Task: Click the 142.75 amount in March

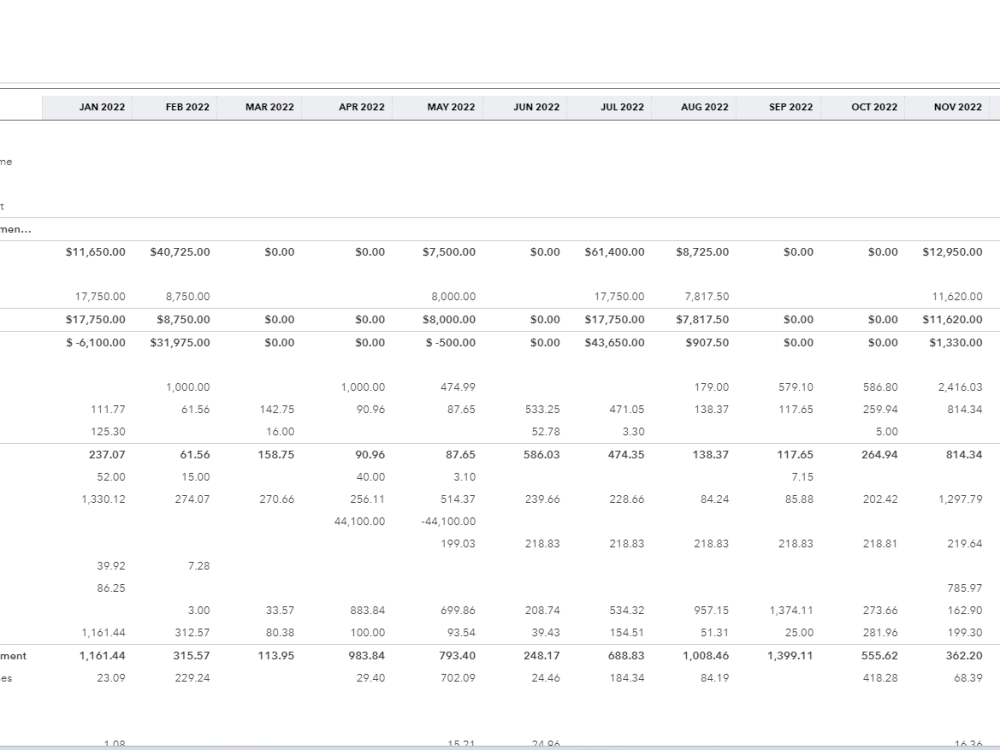Action: (x=277, y=409)
